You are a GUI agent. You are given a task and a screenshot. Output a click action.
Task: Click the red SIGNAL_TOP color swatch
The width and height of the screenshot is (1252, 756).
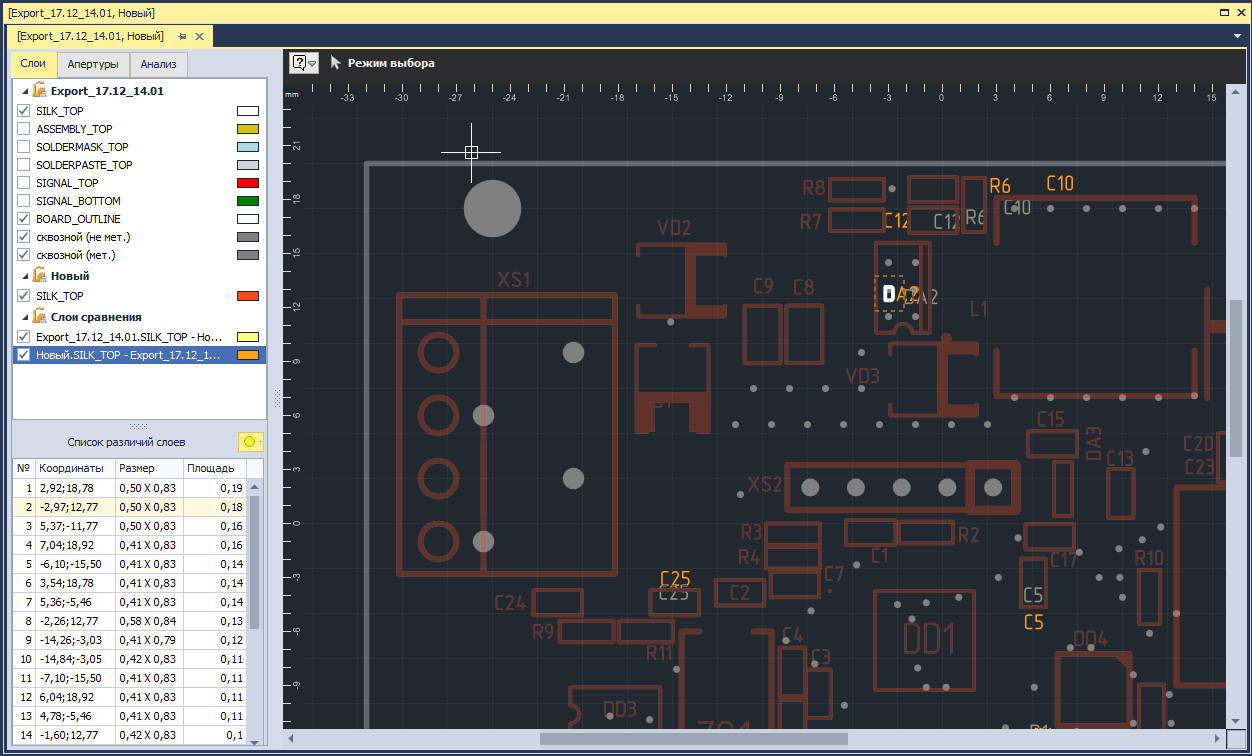(248, 183)
